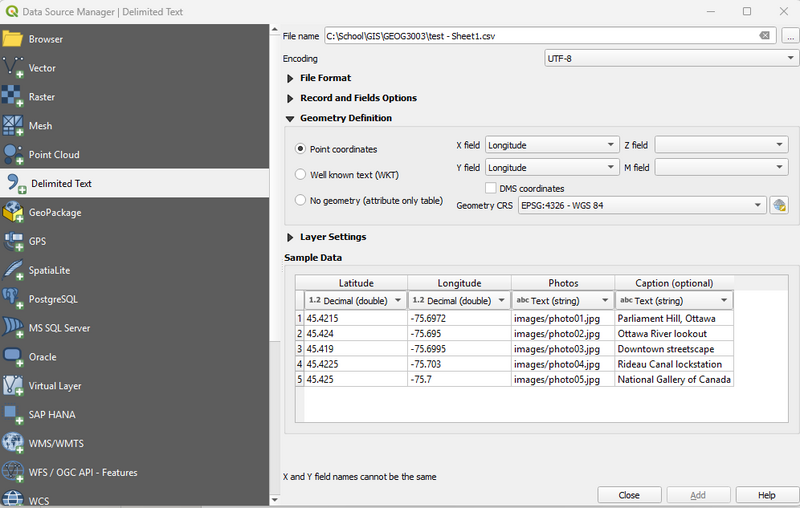Click the File name input field

(x=540, y=35)
